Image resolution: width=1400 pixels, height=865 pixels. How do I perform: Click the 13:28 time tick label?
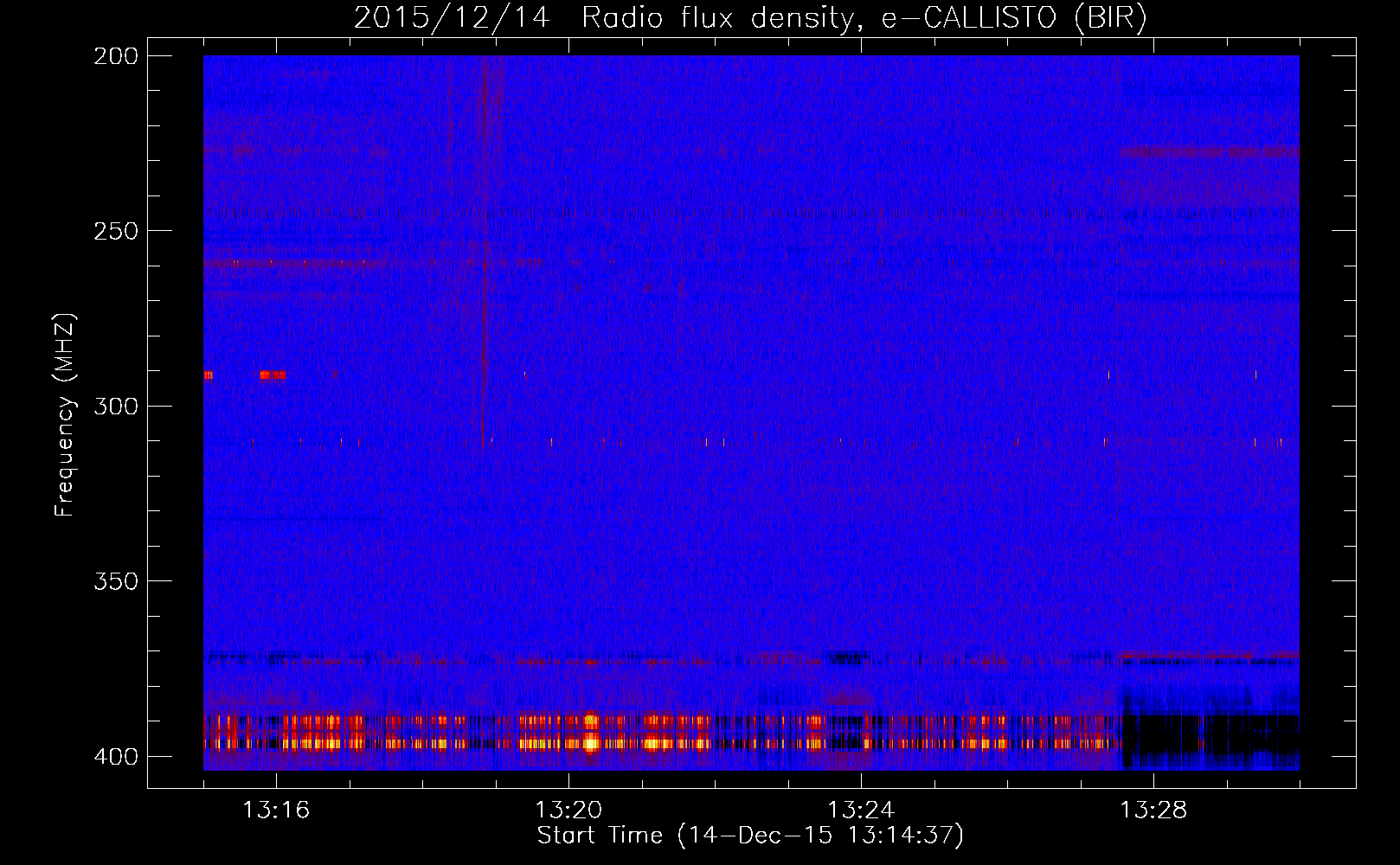pyautogui.click(x=1153, y=811)
